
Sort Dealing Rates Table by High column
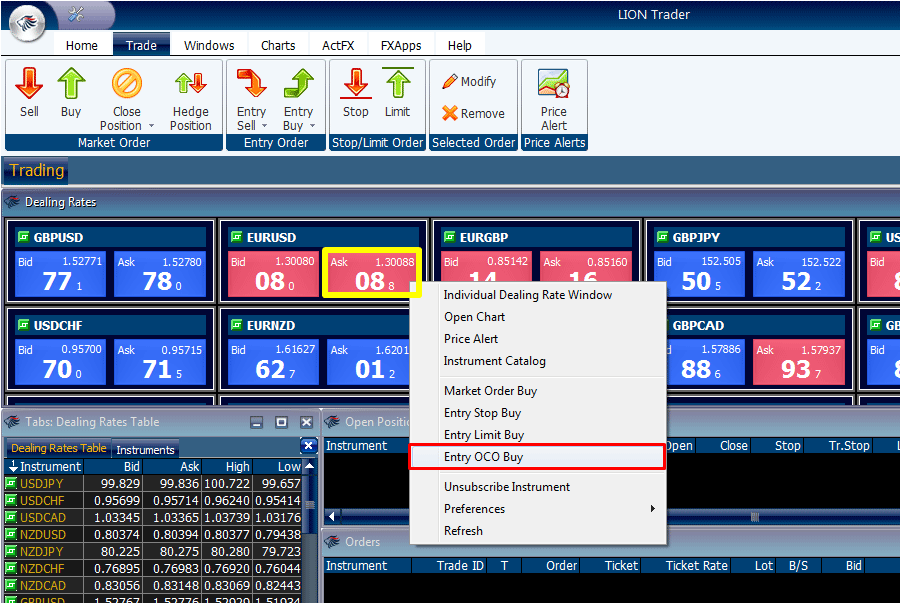point(227,466)
